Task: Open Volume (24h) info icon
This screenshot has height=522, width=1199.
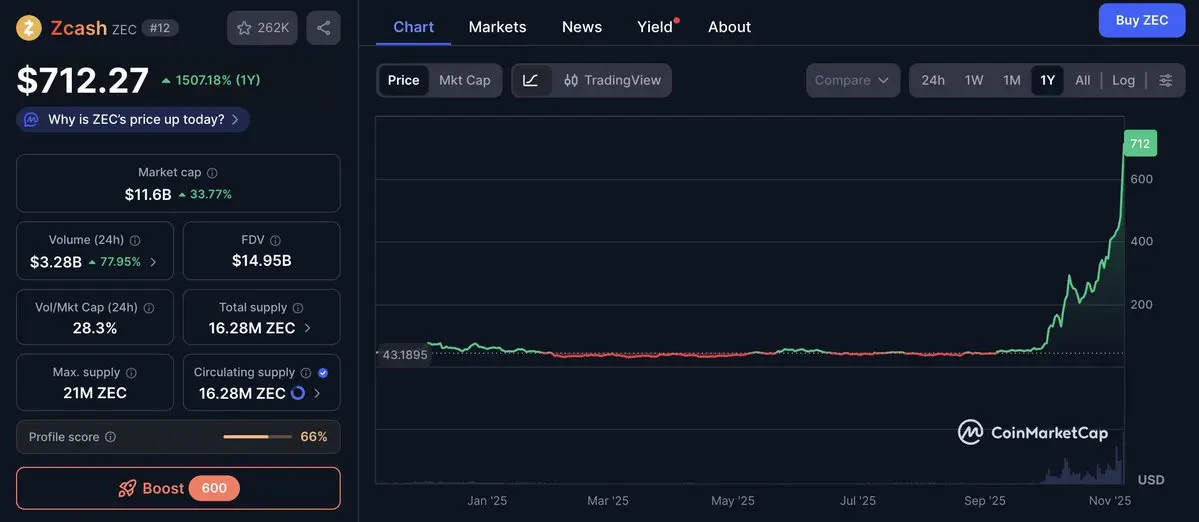Action: coord(135,240)
